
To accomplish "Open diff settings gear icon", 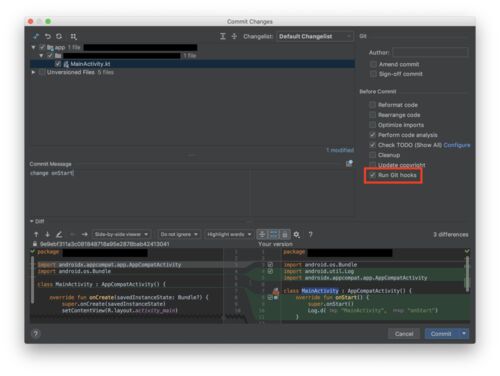I will pyautogui.click(x=296, y=235).
